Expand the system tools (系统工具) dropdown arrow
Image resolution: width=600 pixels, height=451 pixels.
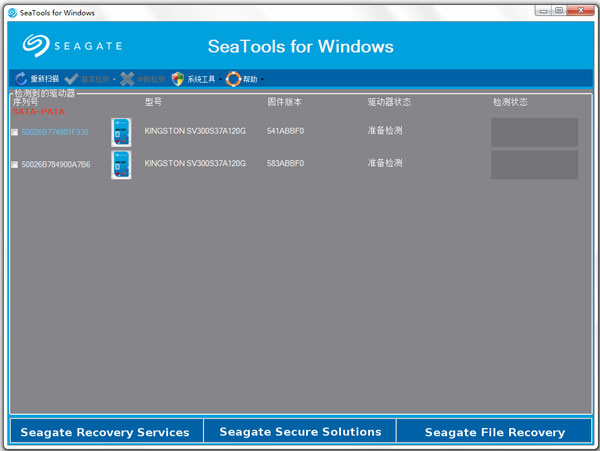219,80
